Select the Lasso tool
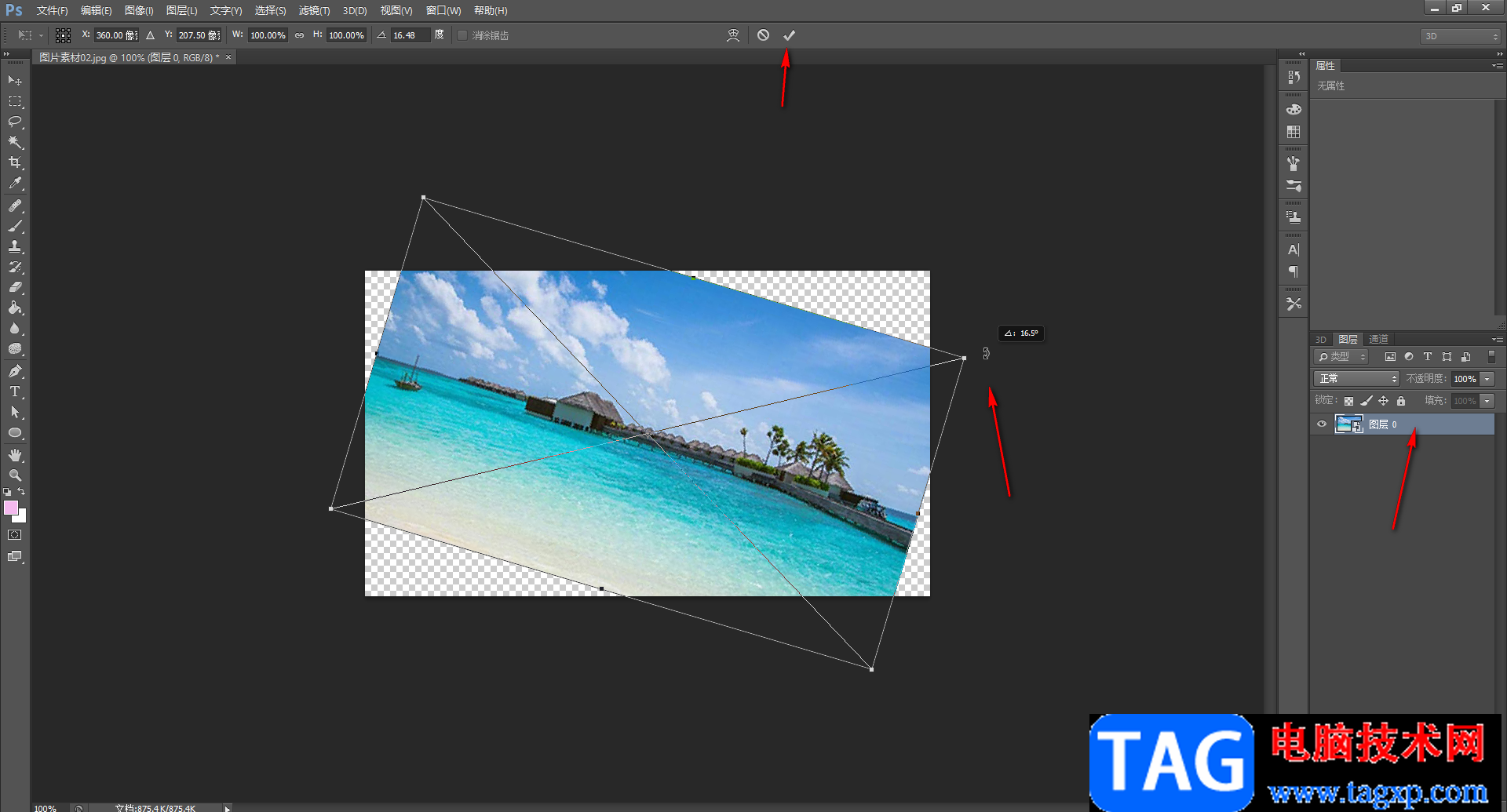Viewport: 1507px width, 812px height. coord(15,122)
